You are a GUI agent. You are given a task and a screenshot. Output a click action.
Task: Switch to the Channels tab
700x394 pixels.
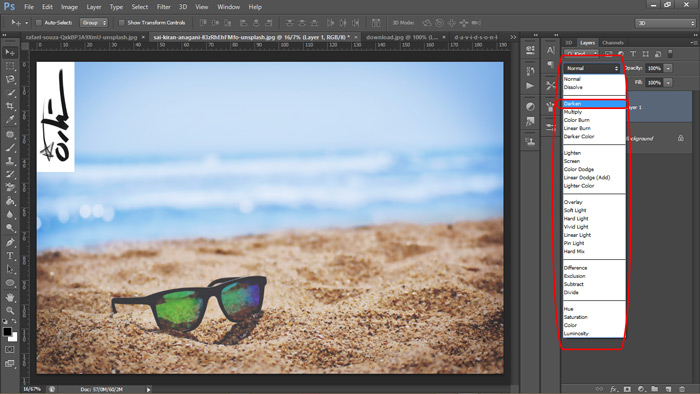(x=612, y=43)
